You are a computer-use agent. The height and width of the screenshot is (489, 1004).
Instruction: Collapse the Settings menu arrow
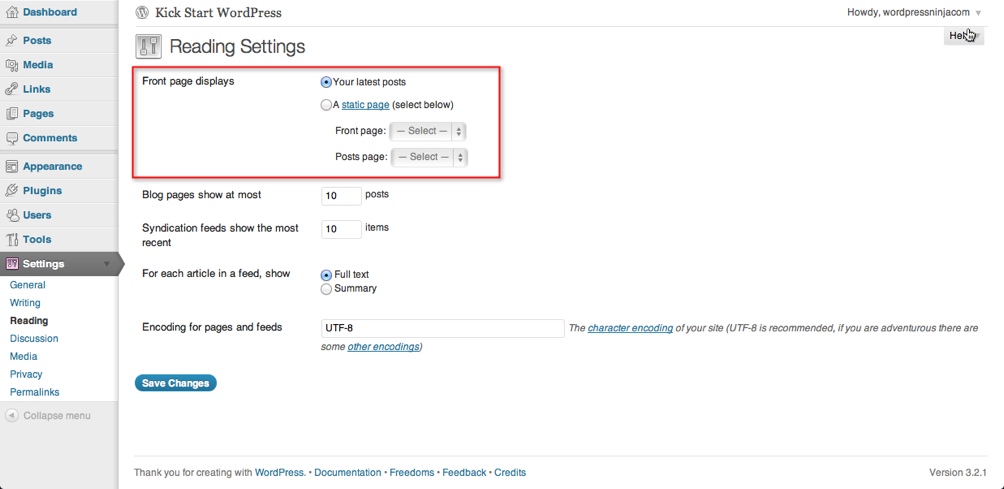tap(107, 264)
